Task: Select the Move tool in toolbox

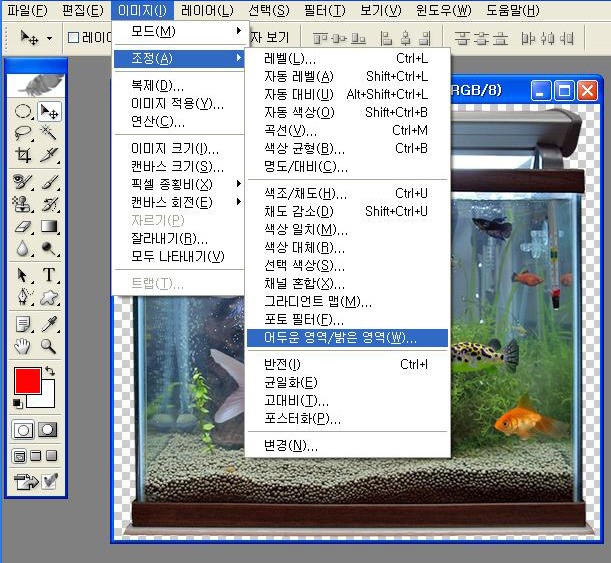Action: pos(49,111)
